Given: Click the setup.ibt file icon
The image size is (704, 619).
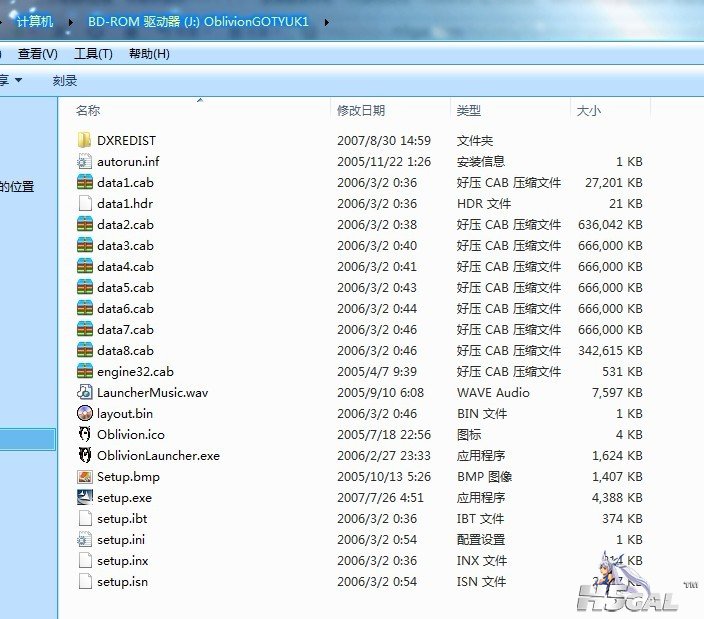Looking at the screenshot, I should coord(84,518).
